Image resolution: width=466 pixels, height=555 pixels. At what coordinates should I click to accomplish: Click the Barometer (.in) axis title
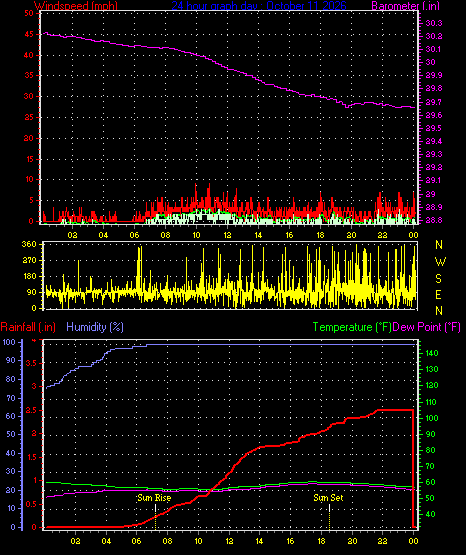coord(405,6)
